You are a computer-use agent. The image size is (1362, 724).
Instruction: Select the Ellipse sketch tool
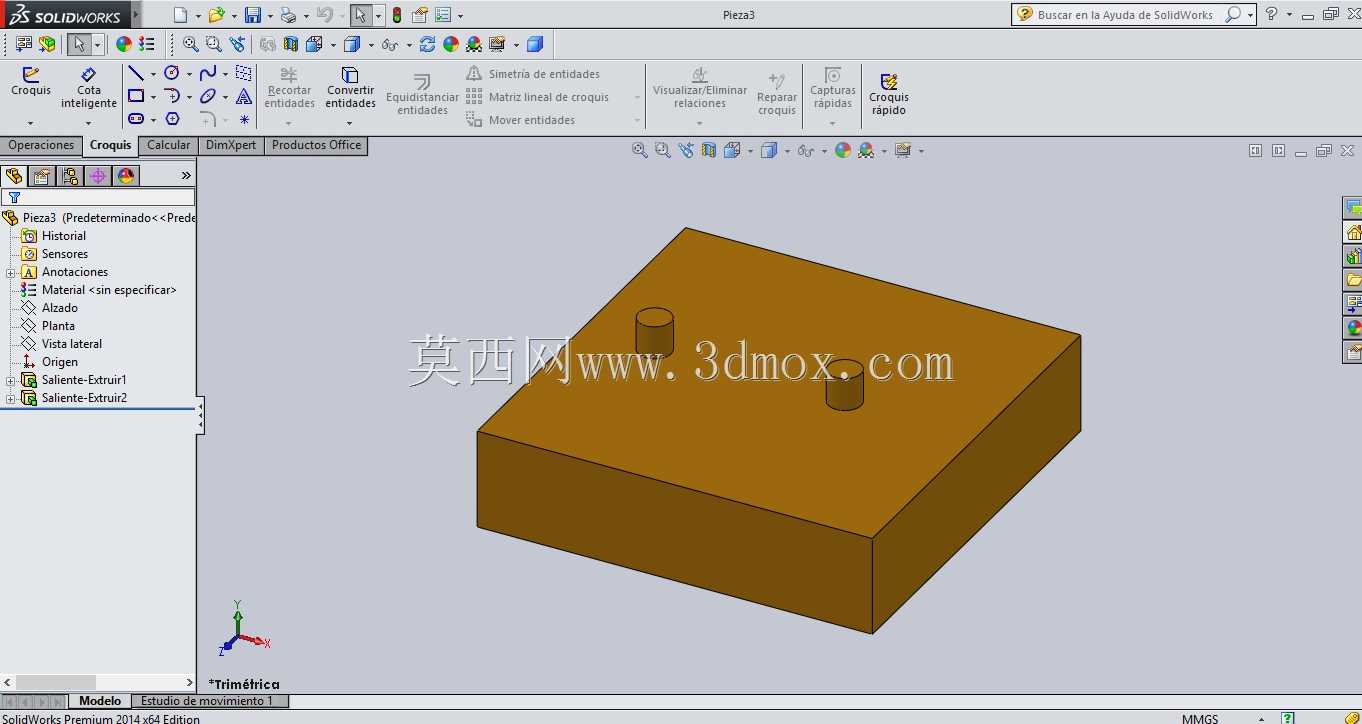coord(208,96)
